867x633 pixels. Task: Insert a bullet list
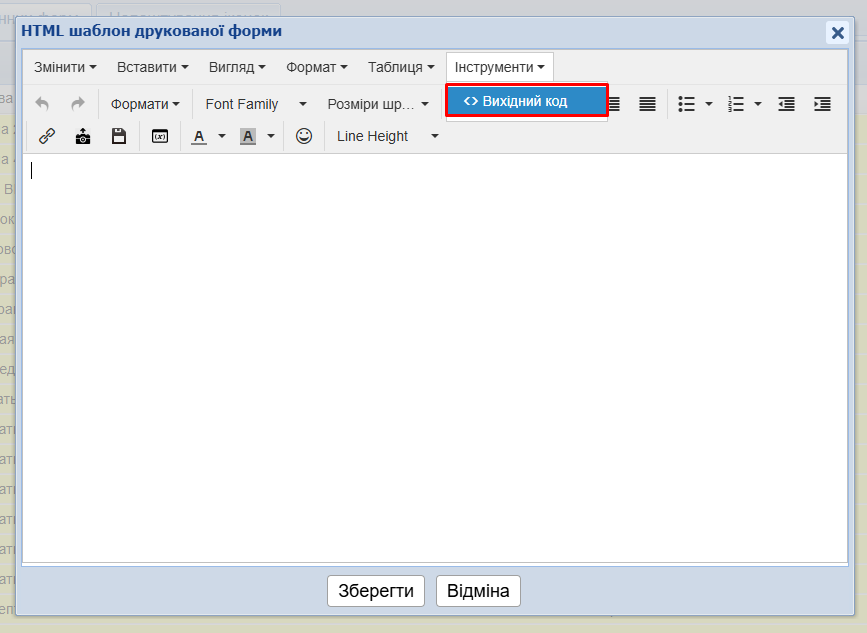click(687, 104)
